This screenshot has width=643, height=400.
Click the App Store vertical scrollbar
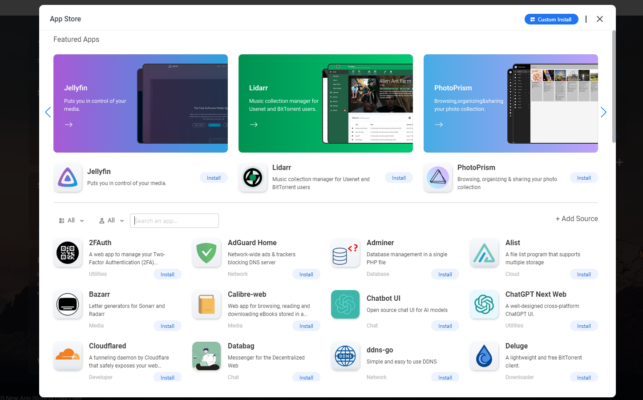[613, 87]
